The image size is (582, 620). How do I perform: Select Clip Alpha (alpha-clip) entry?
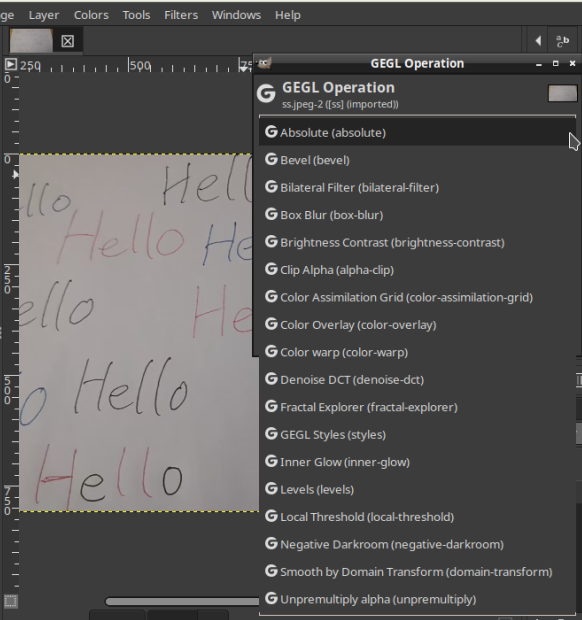pyautogui.click(x=417, y=270)
